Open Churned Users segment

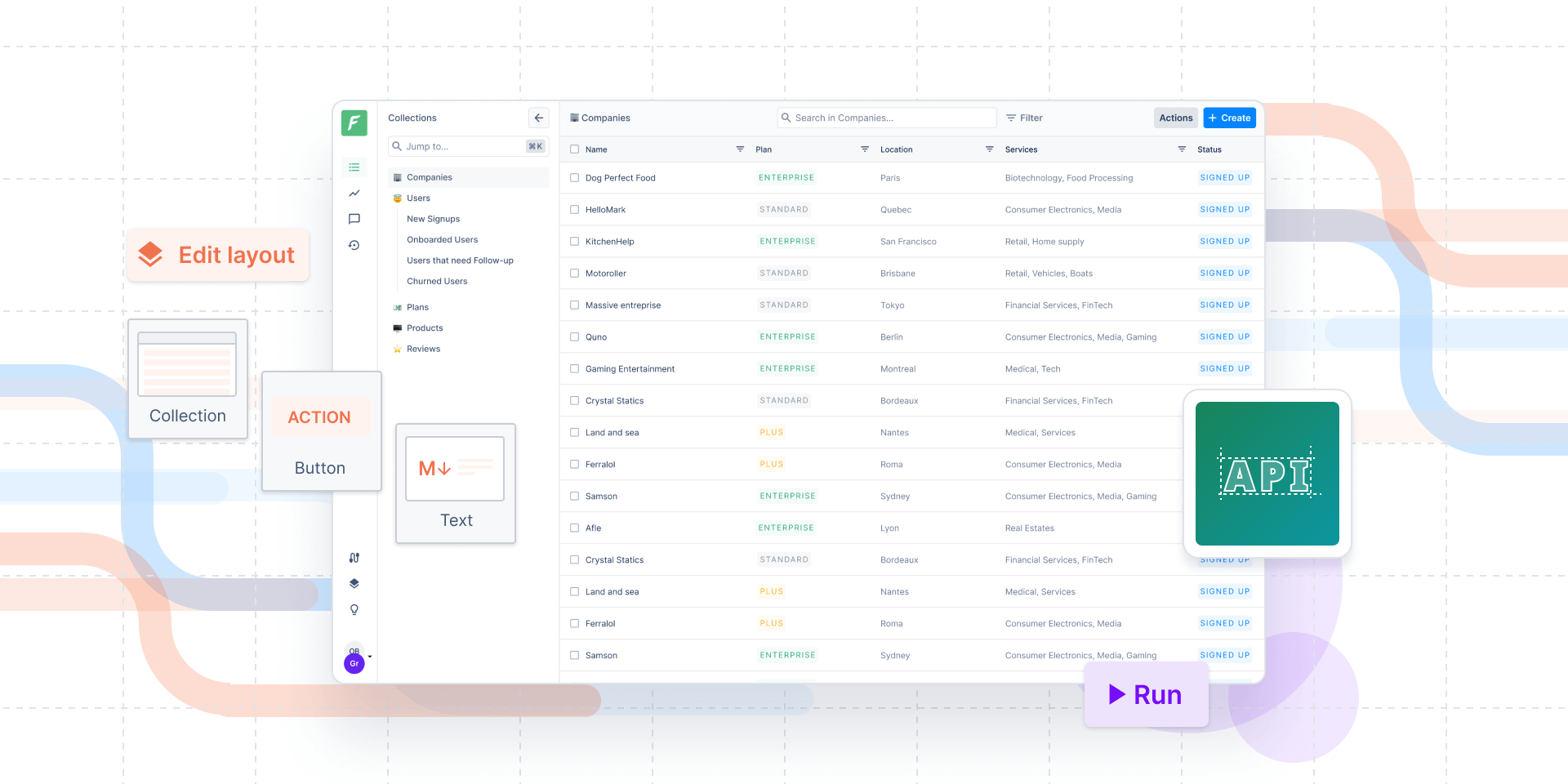pyautogui.click(x=437, y=282)
